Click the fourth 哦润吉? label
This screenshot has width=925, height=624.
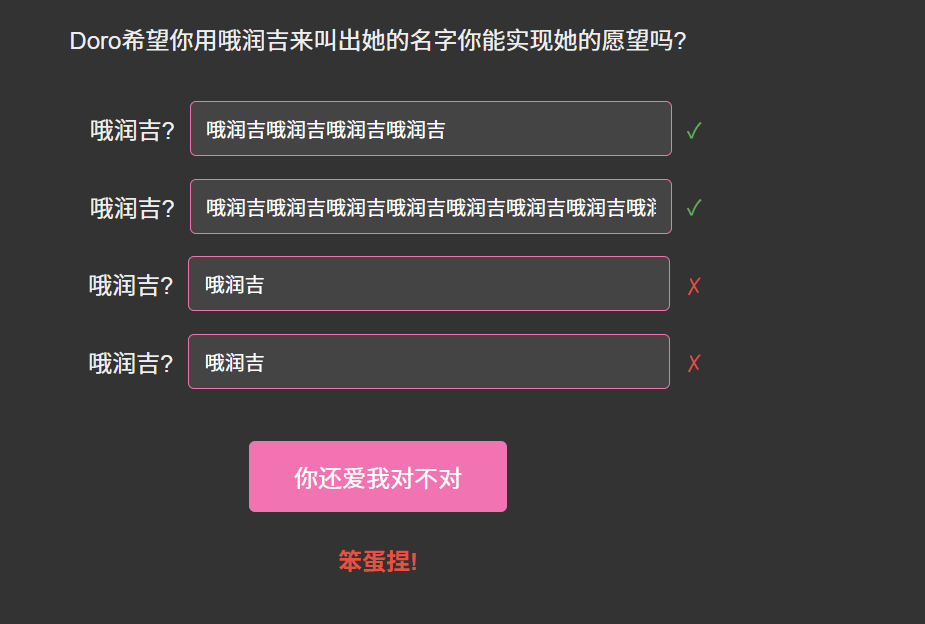[131, 363]
